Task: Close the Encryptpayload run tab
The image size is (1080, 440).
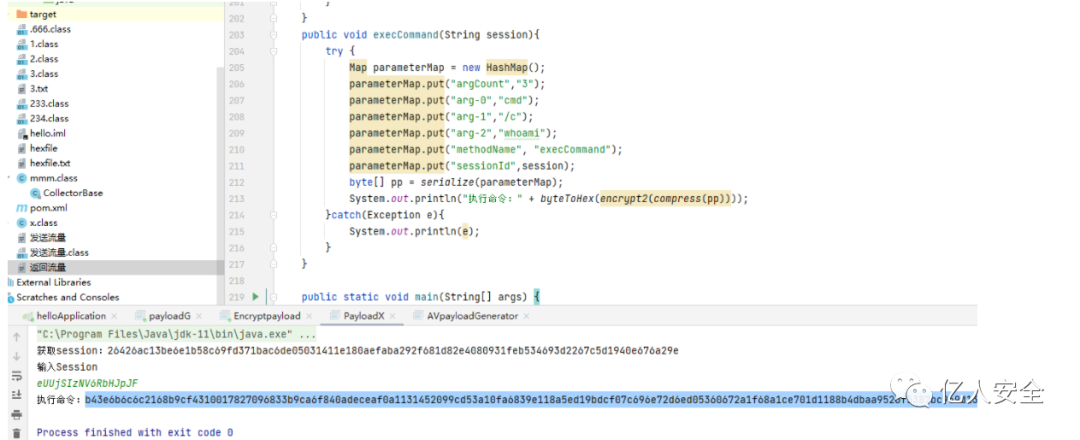Action: [x=309, y=316]
